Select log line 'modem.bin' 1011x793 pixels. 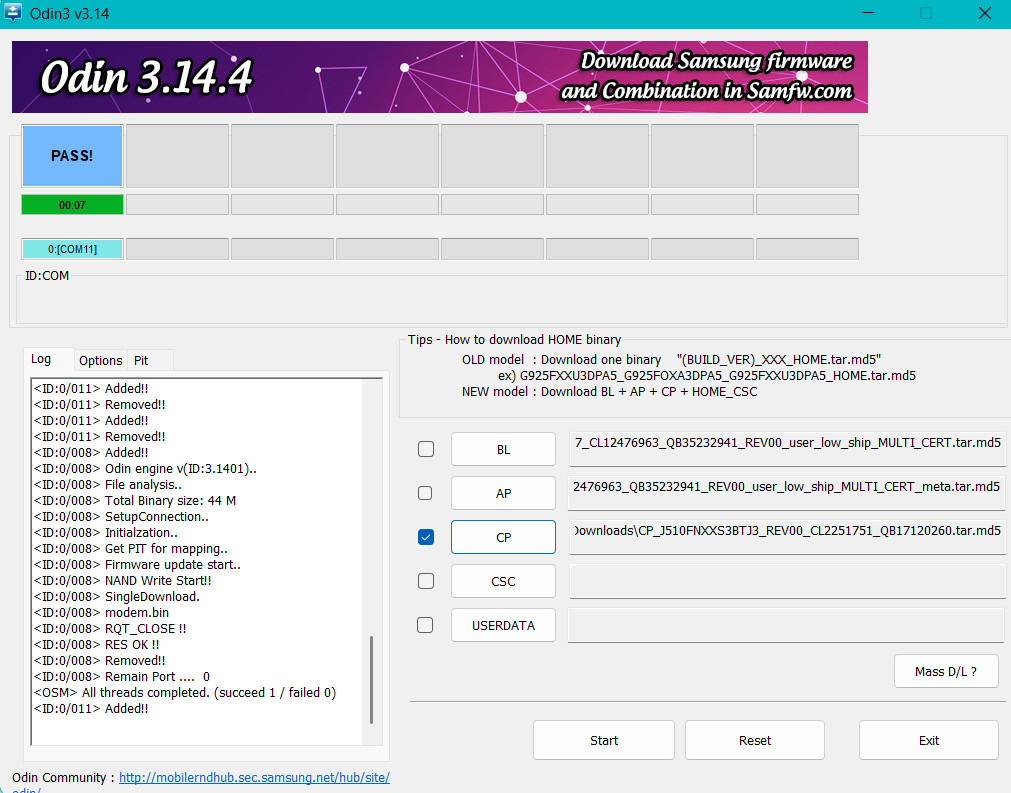tap(101, 612)
